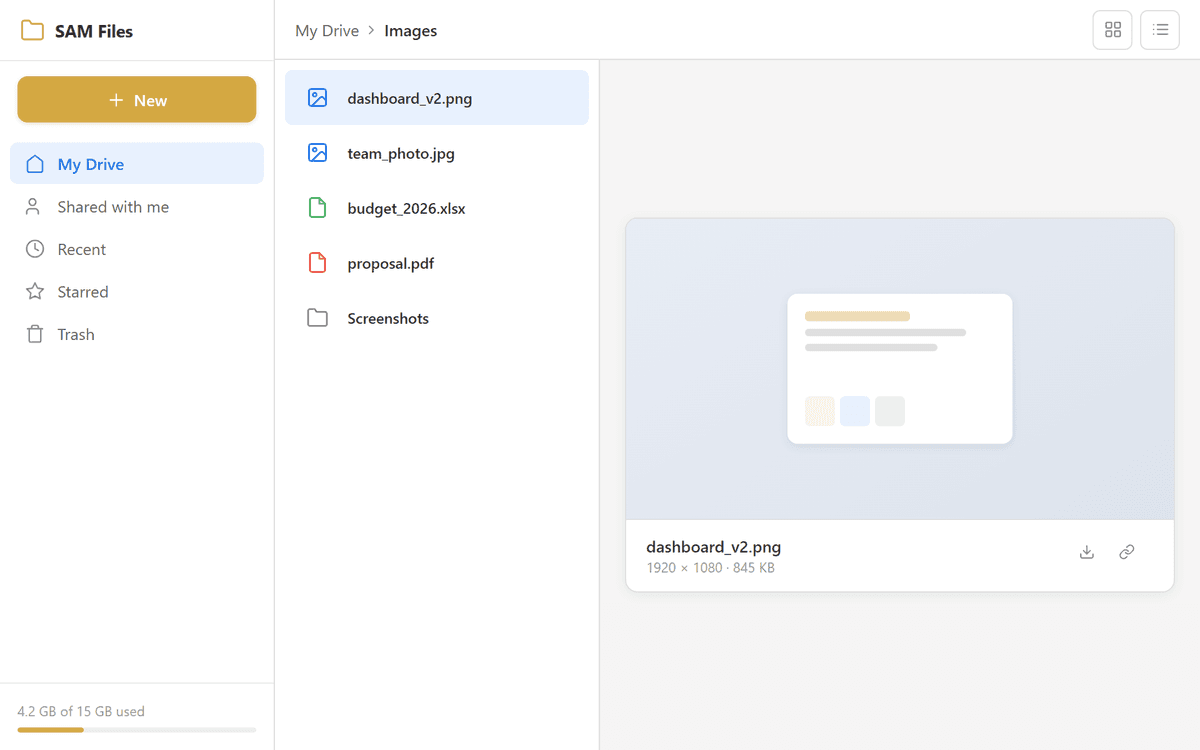Switch to grid view
Image resolution: width=1200 pixels, height=750 pixels.
1112,30
